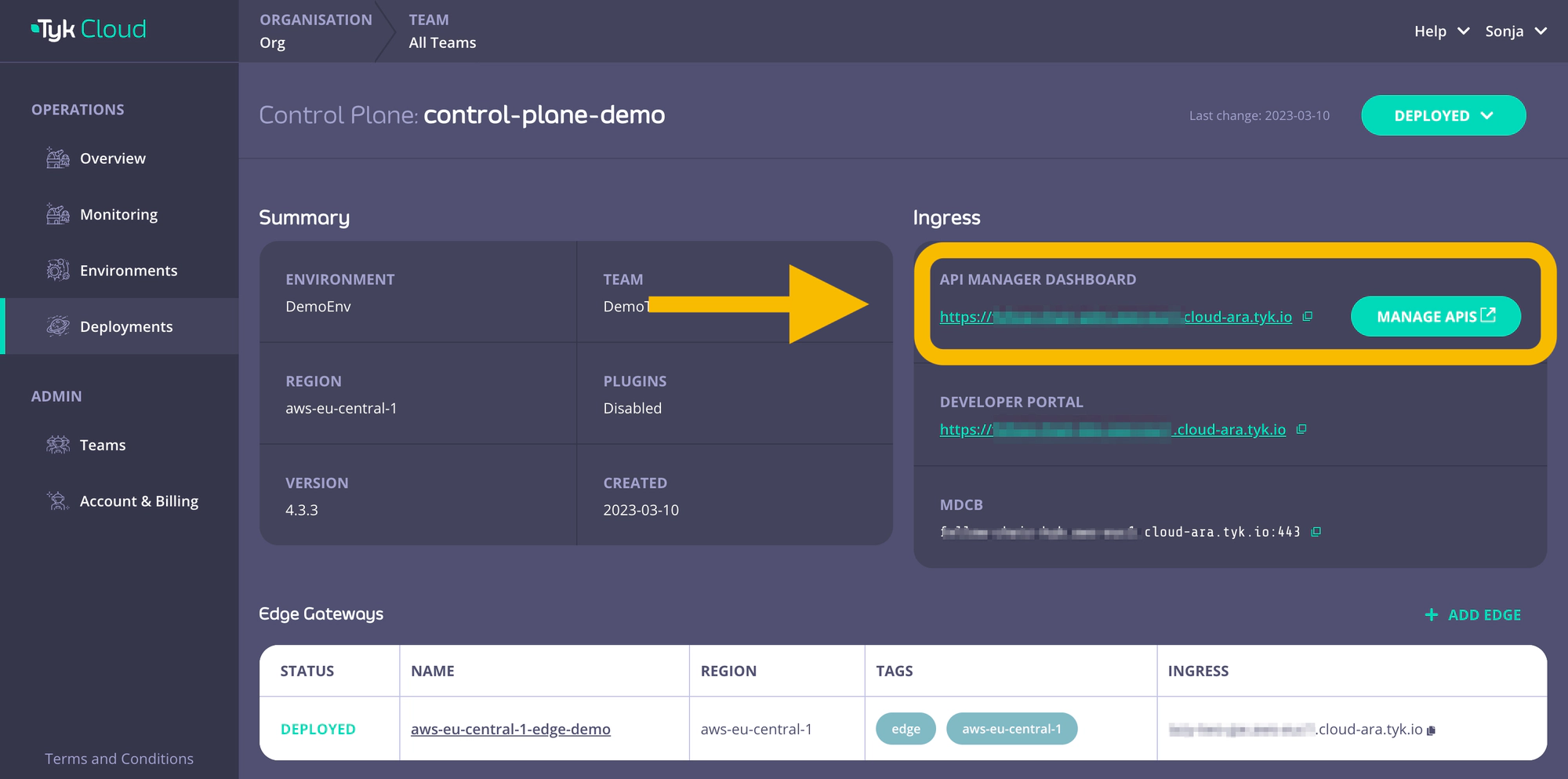Viewport: 1568px width, 779px height.
Task: Copy the API Manager Dashboard URL
Action: [x=1307, y=317]
